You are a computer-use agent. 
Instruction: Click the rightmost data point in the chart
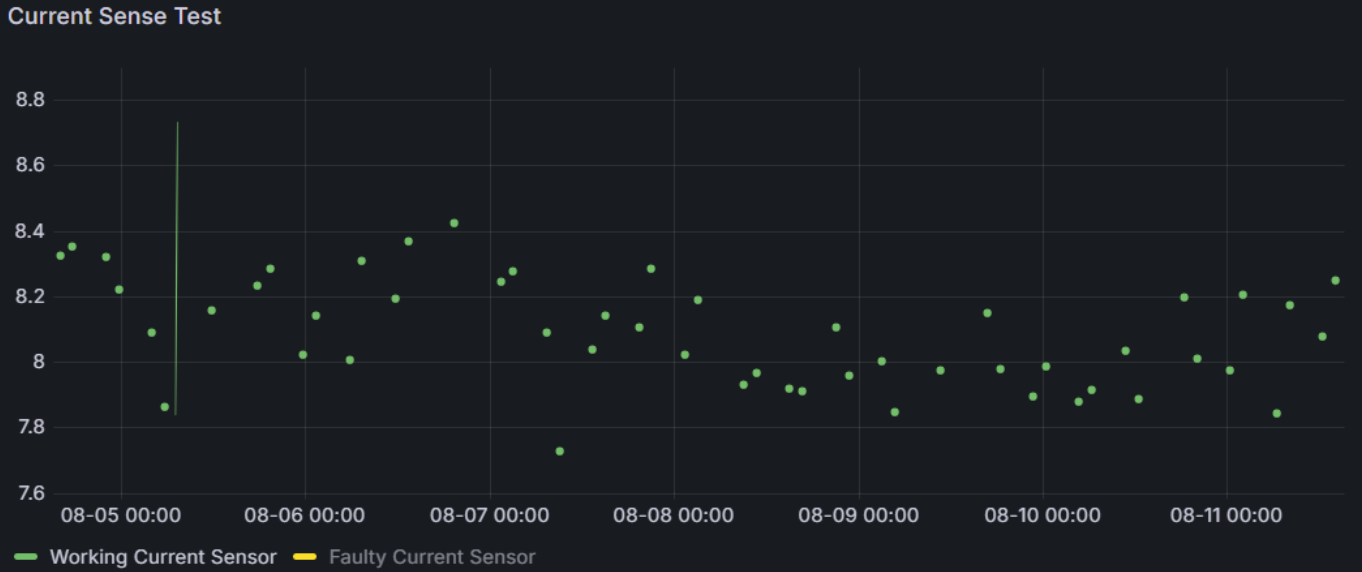click(x=1335, y=280)
